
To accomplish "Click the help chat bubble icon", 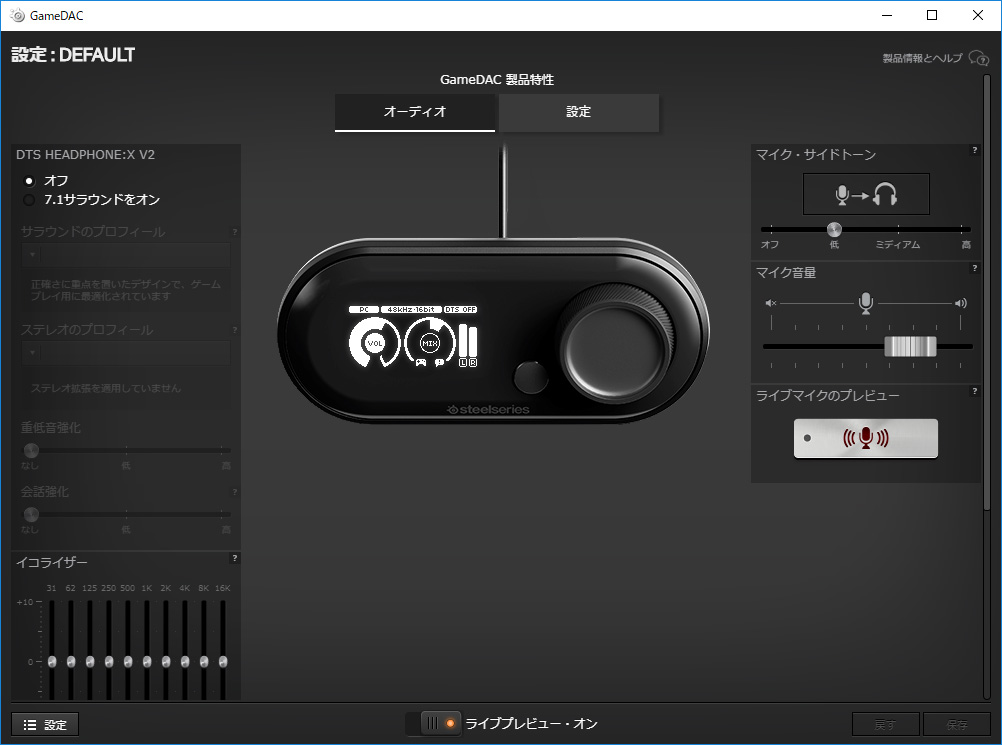I will 978,58.
